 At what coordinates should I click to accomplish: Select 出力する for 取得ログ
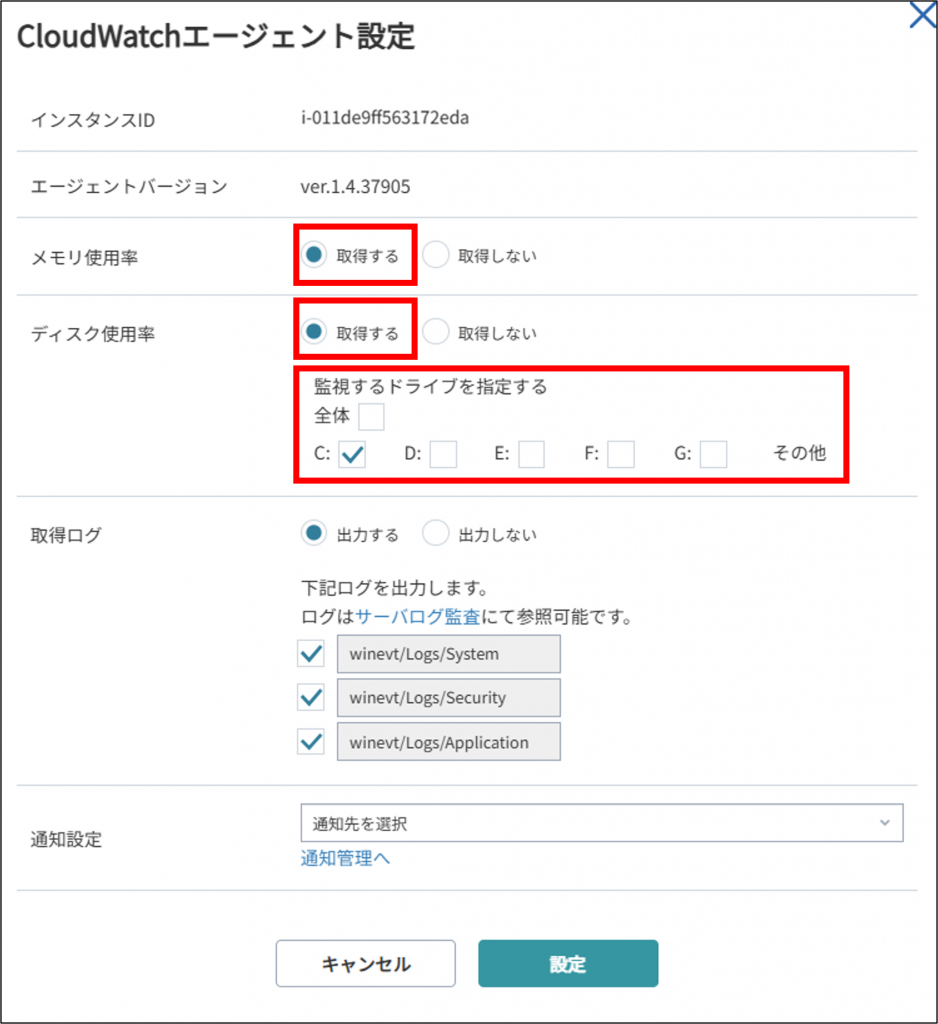pos(315,534)
